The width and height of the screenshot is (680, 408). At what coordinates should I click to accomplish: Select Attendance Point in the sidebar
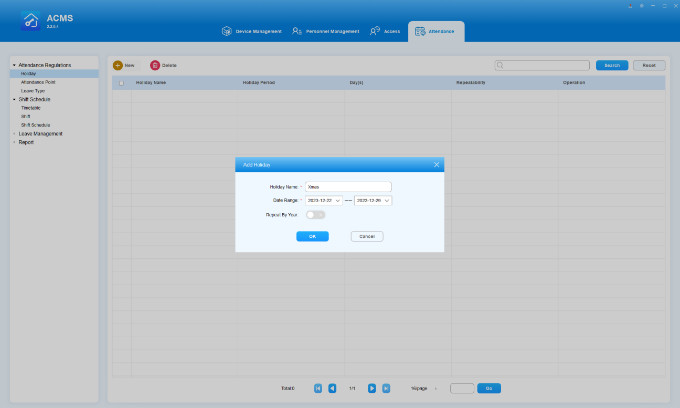pyautogui.click(x=38, y=82)
